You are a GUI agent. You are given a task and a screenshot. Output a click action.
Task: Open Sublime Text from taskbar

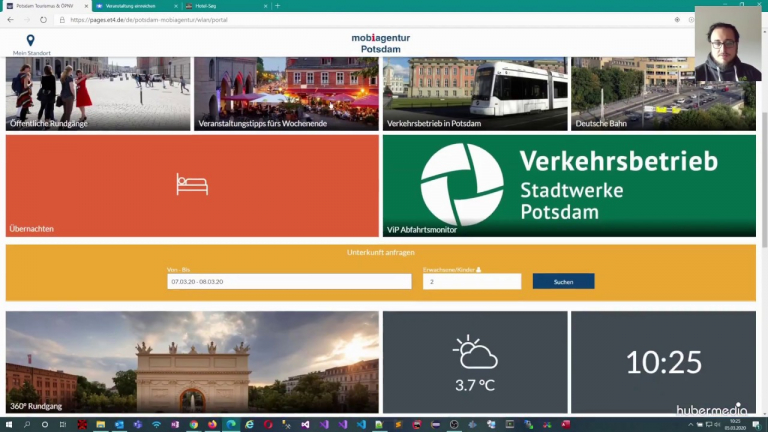398,425
